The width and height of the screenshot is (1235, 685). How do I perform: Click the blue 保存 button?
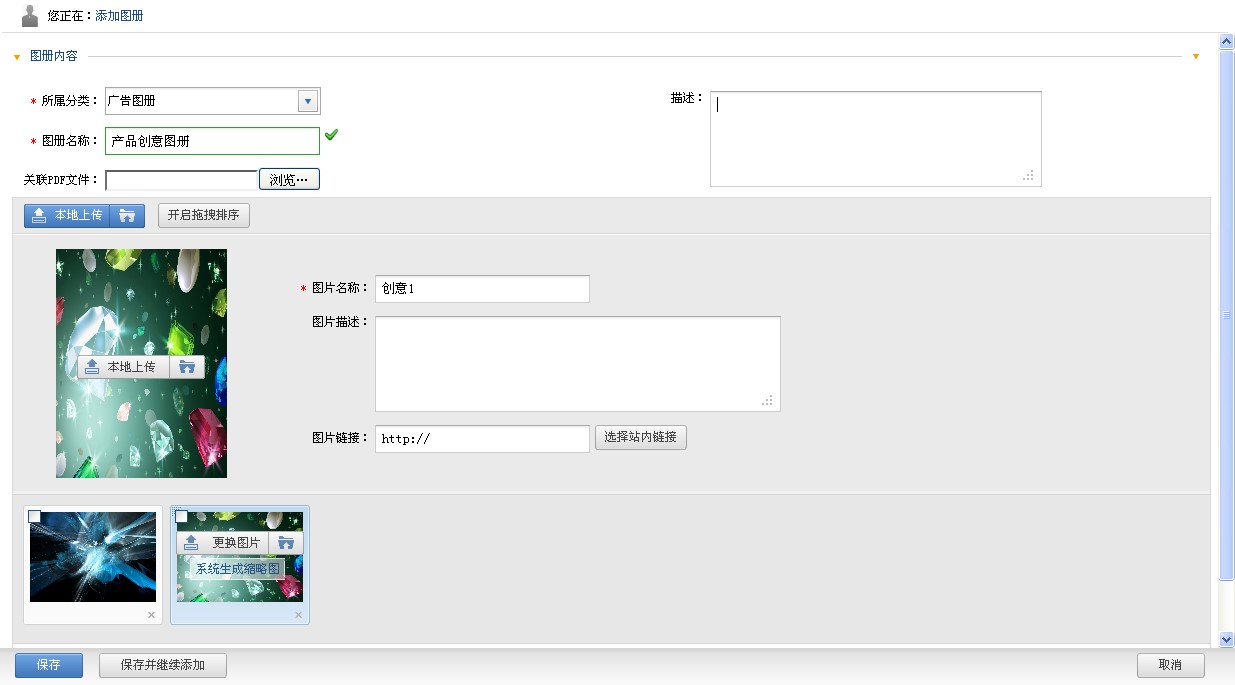click(x=49, y=665)
